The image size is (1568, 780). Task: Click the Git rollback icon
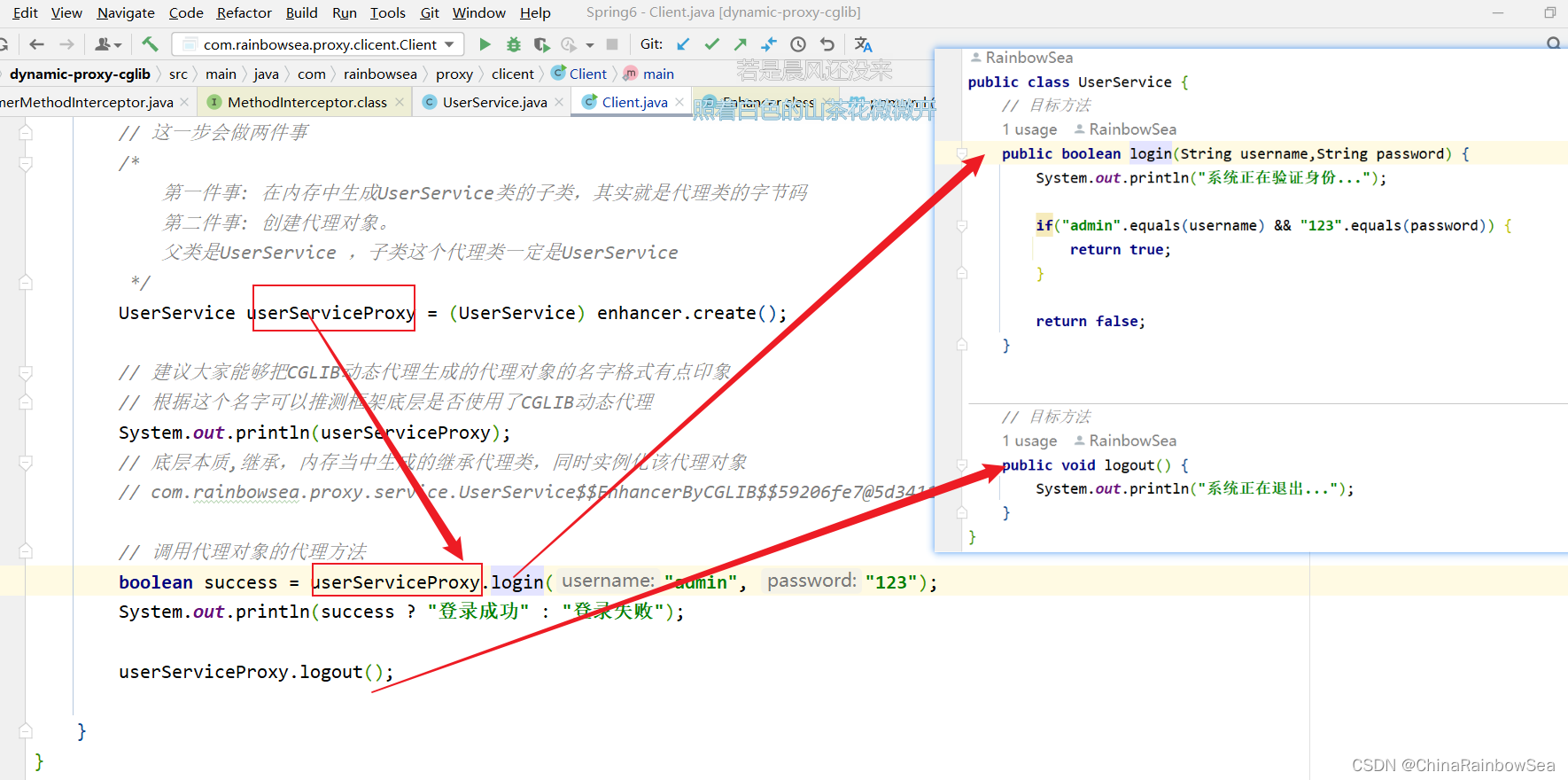pyautogui.click(x=827, y=44)
